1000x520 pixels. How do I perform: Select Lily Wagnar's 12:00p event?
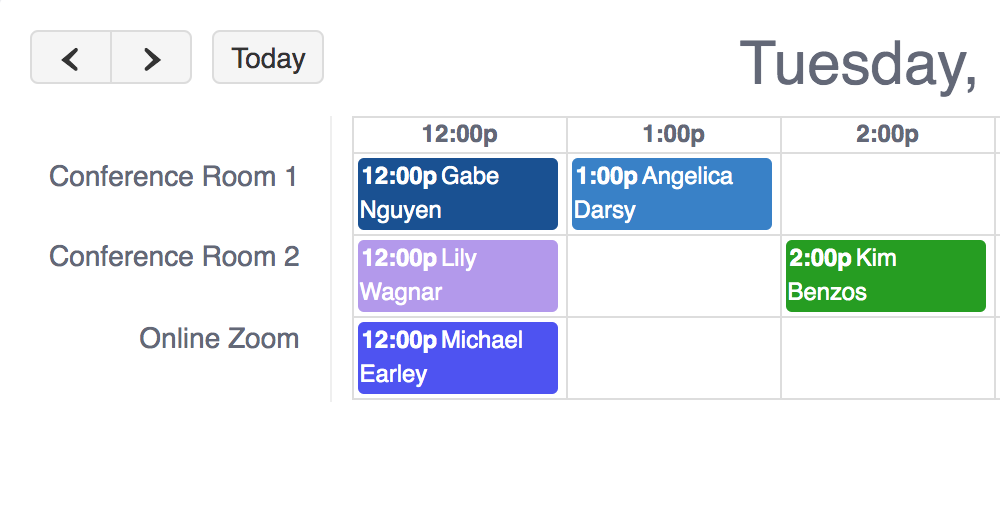coord(458,276)
